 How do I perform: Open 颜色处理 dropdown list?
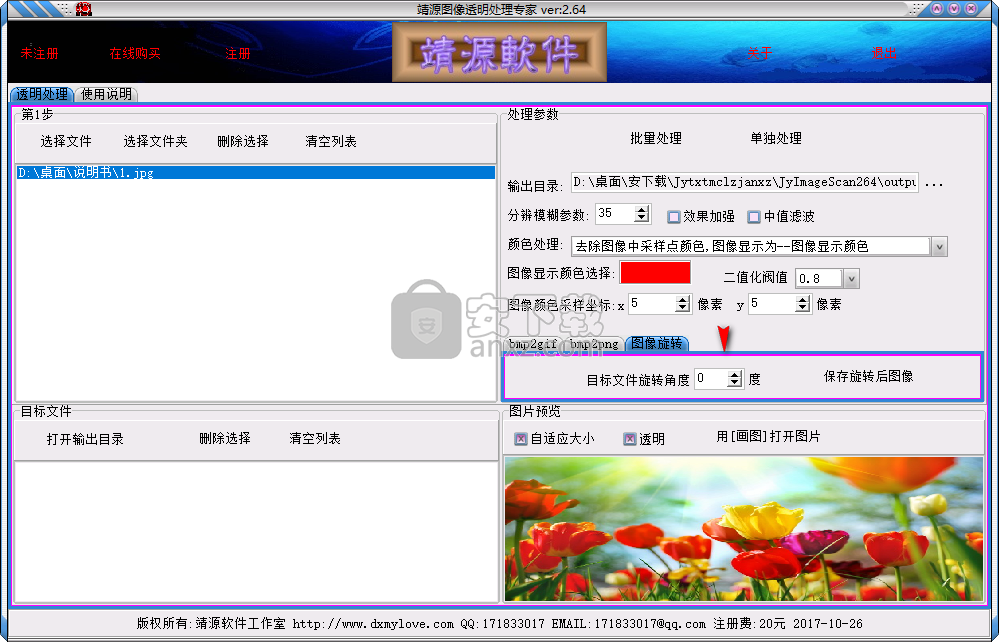[x=939, y=246]
